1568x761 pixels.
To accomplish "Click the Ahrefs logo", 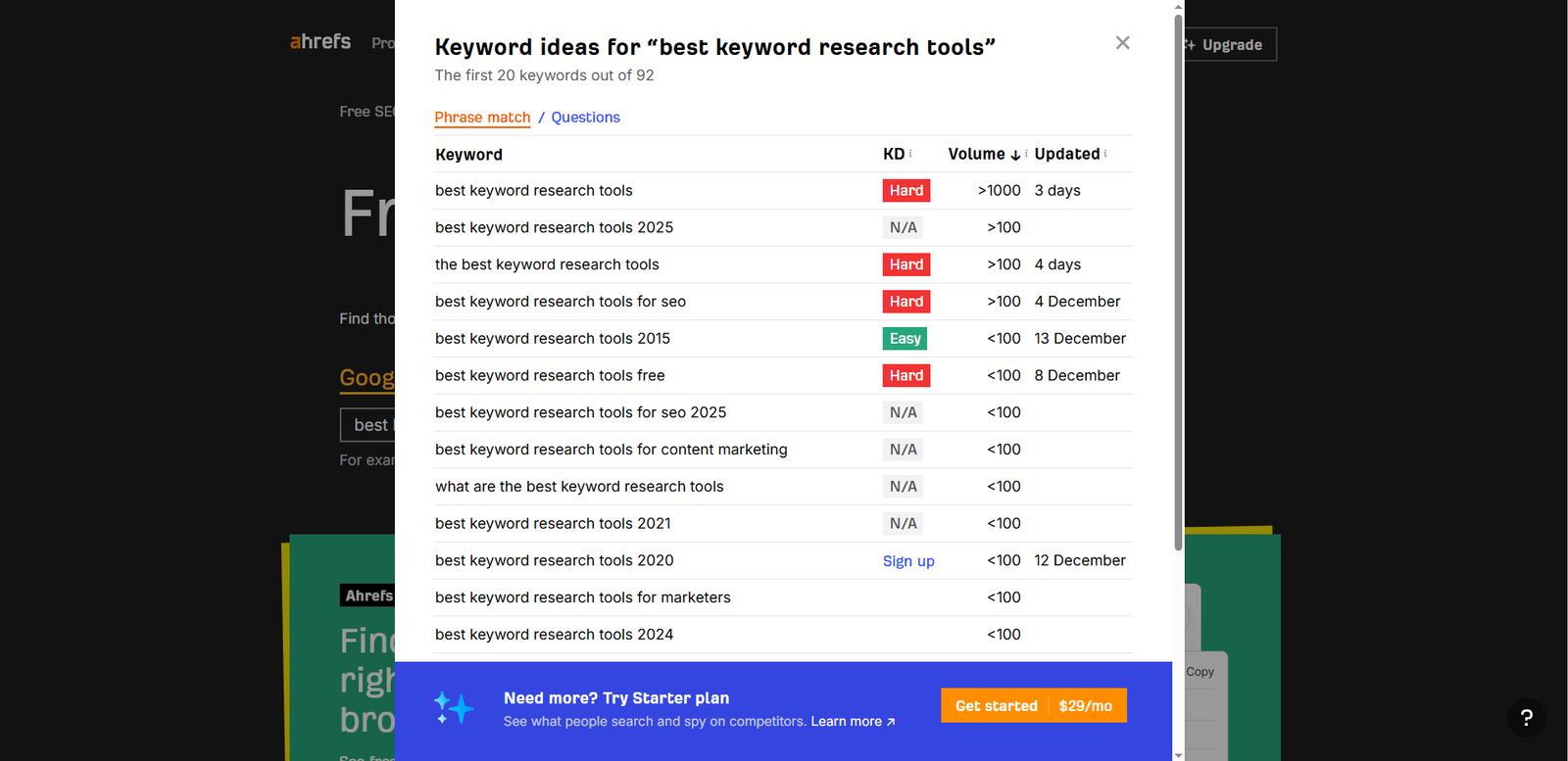I will point(320,42).
